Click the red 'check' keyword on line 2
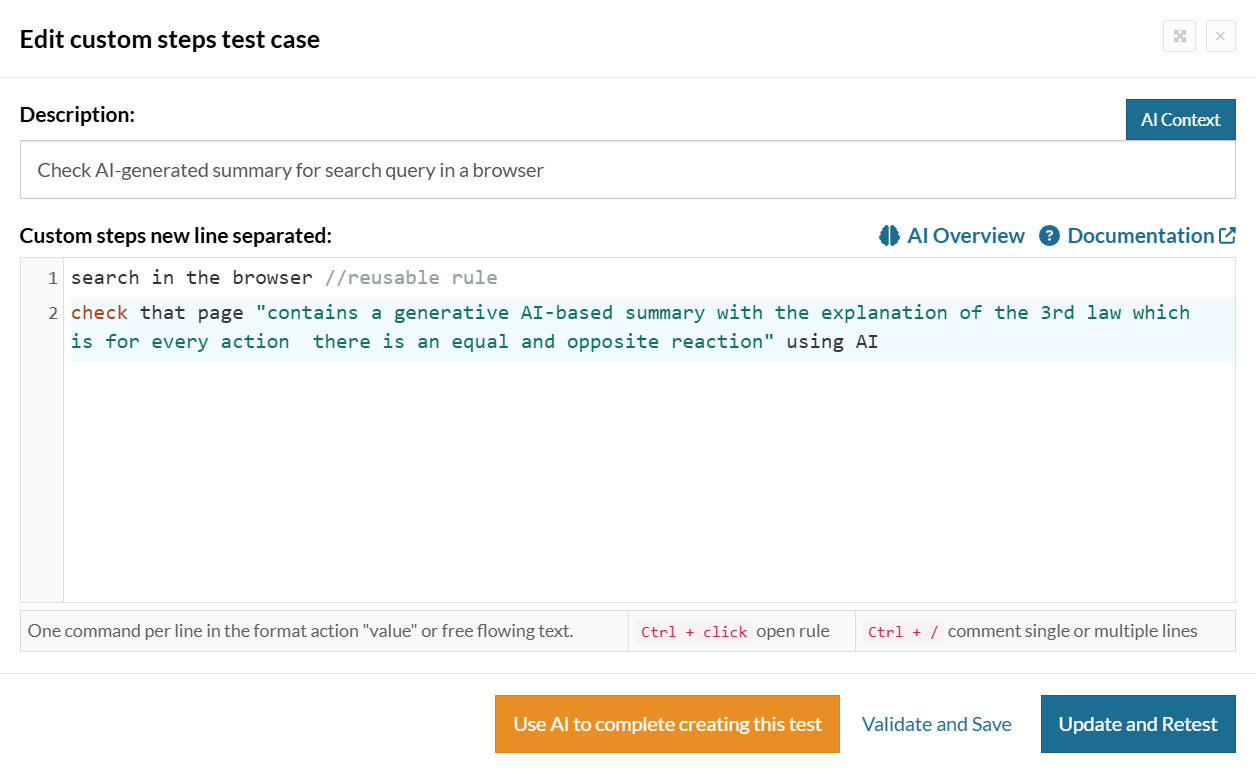1256x774 pixels. [x=99, y=313]
